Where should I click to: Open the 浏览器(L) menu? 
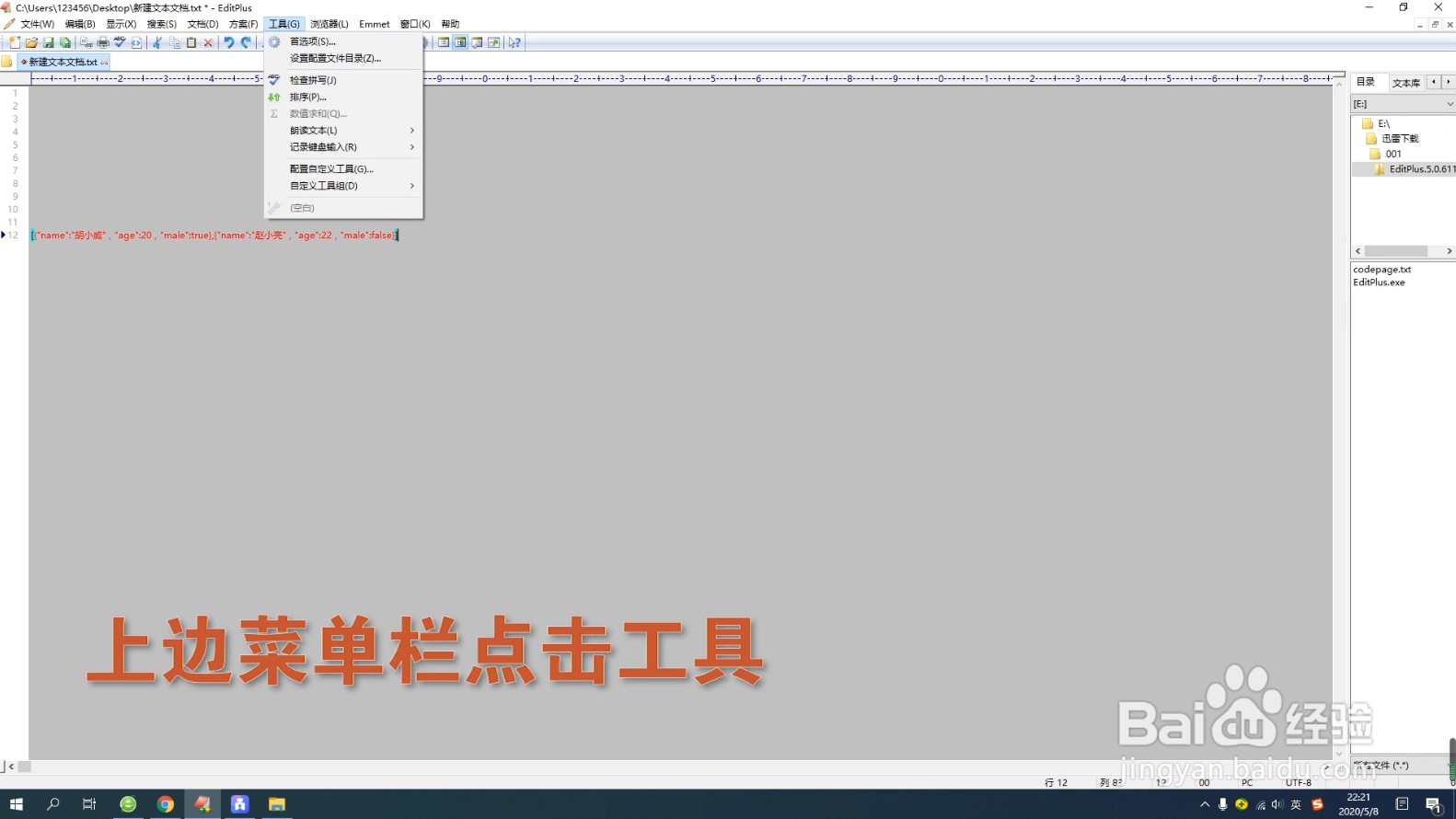pyautogui.click(x=329, y=24)
